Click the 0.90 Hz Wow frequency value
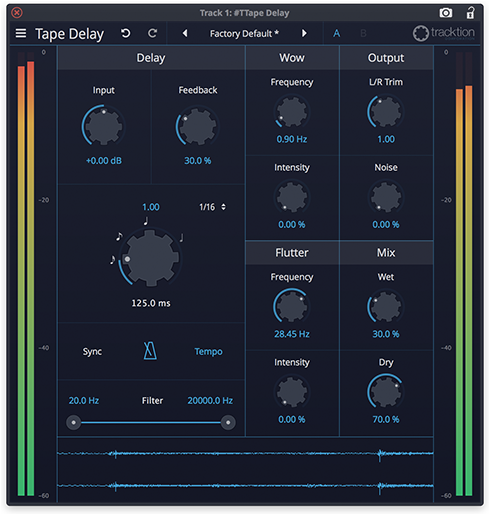 point(292,139)
